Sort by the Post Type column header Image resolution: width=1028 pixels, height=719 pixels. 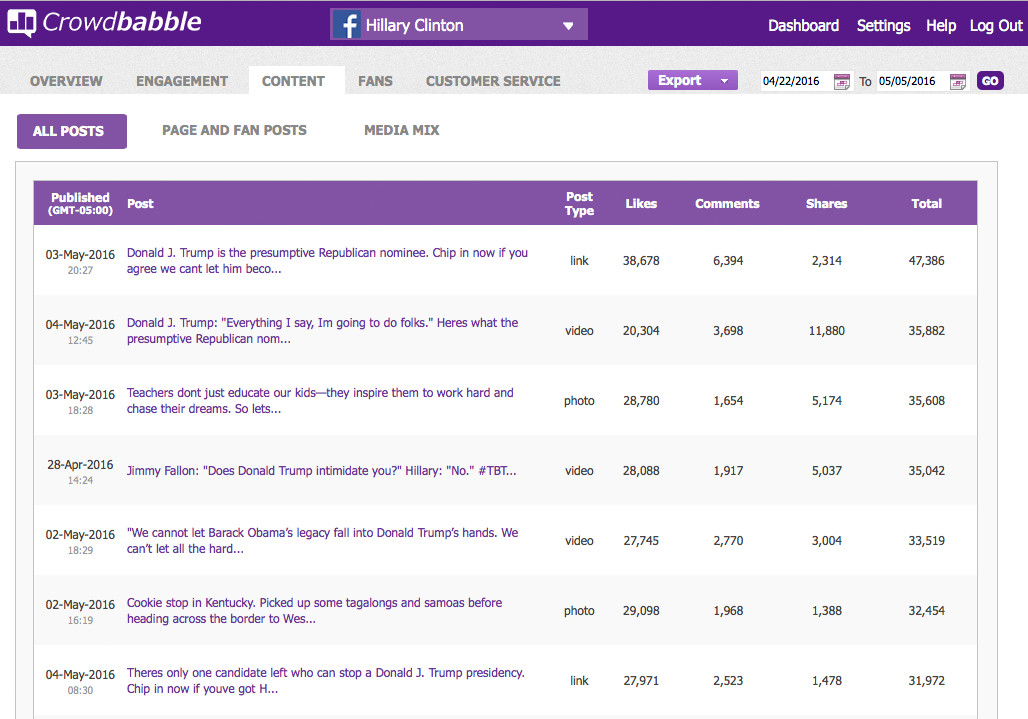[x=580, y=203]
